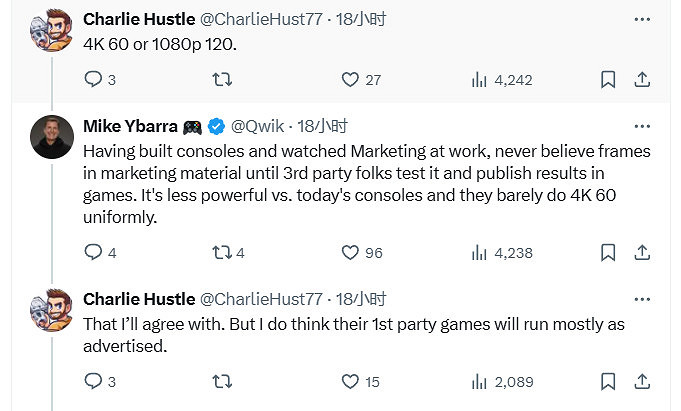Viewport: 681px width, 411px height.
Task: Open the @Qwik handle link
Action: (x=259, y=127)
